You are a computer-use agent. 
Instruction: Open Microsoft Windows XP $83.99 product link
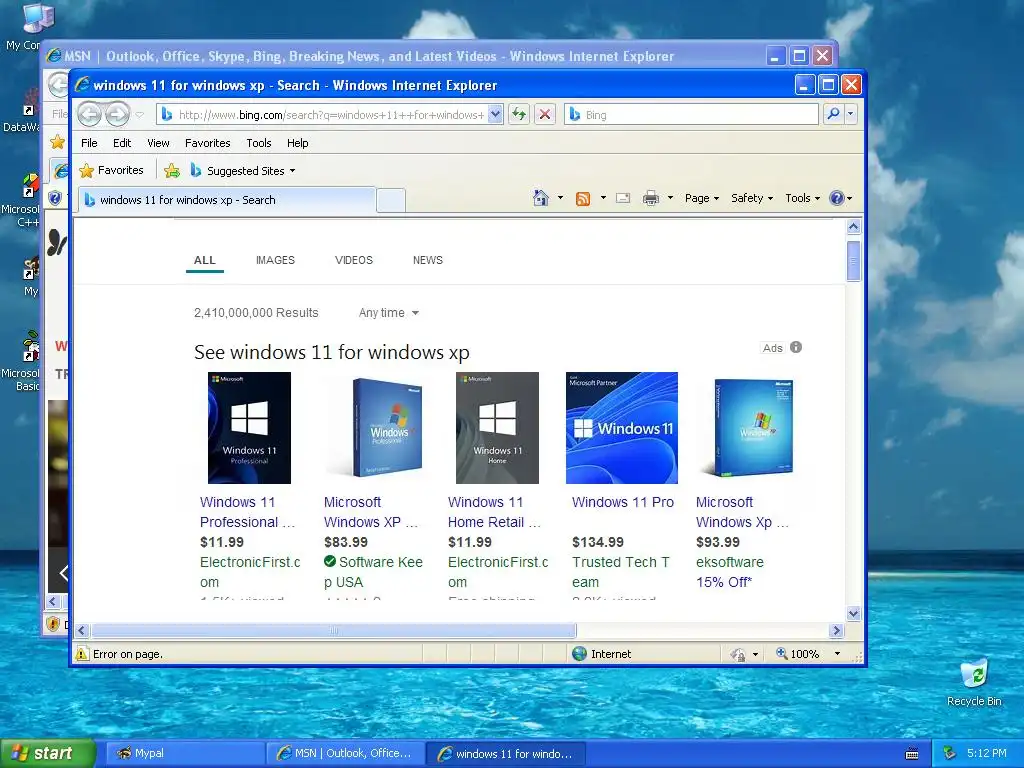click(371, 512)
